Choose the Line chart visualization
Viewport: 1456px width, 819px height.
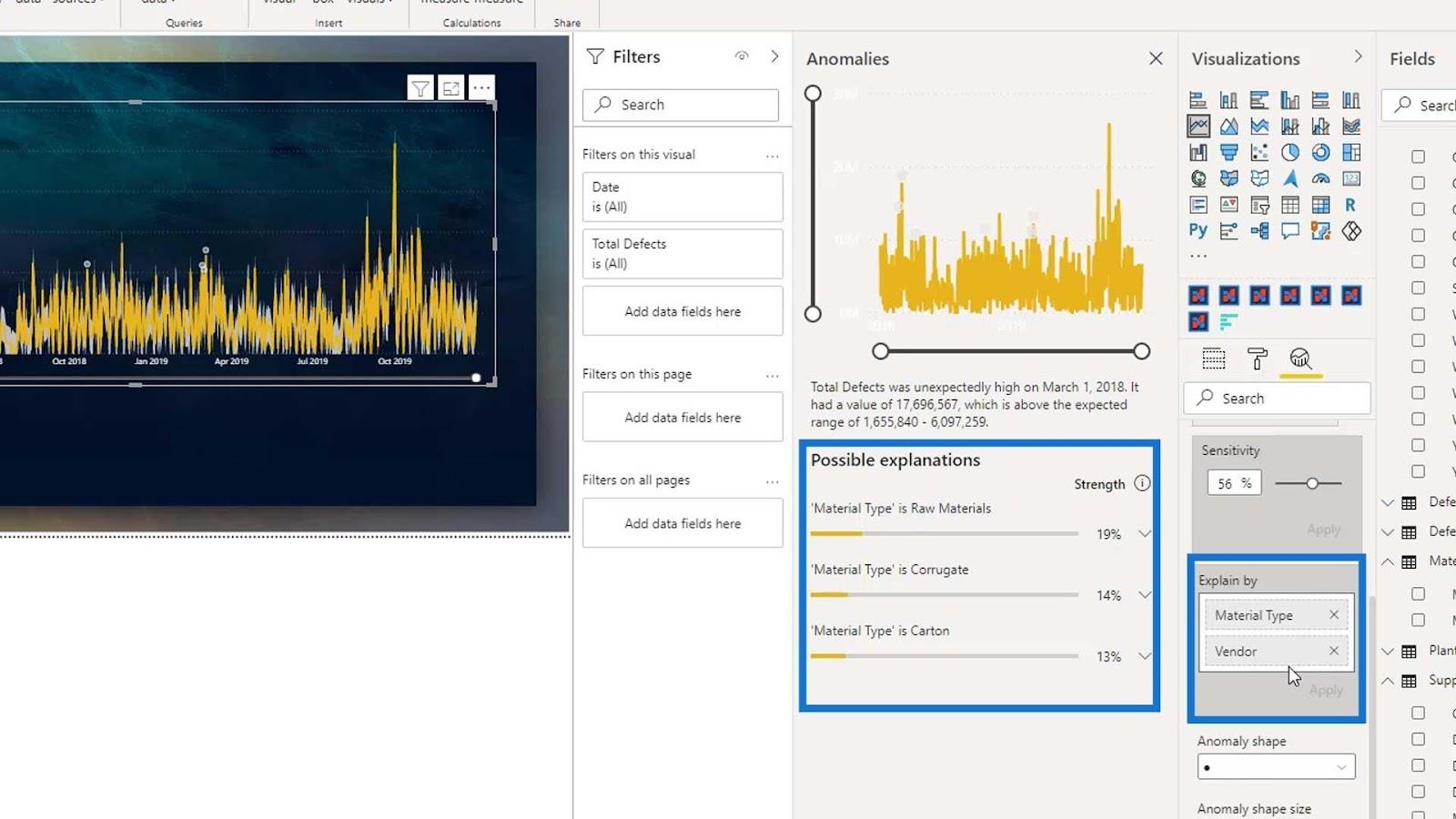click(1198, 126)
